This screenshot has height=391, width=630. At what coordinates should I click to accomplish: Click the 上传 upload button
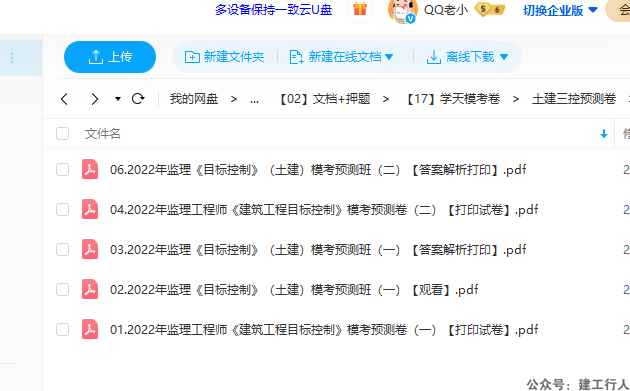(x=110, y=57)
